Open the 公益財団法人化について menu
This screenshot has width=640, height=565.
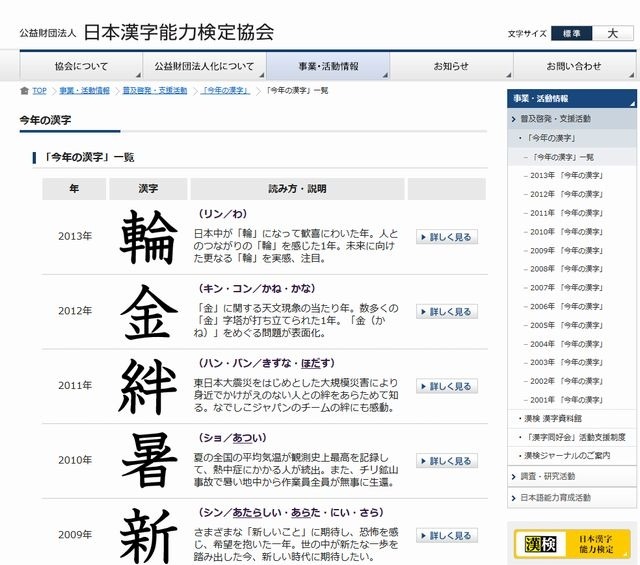[204, 66]
